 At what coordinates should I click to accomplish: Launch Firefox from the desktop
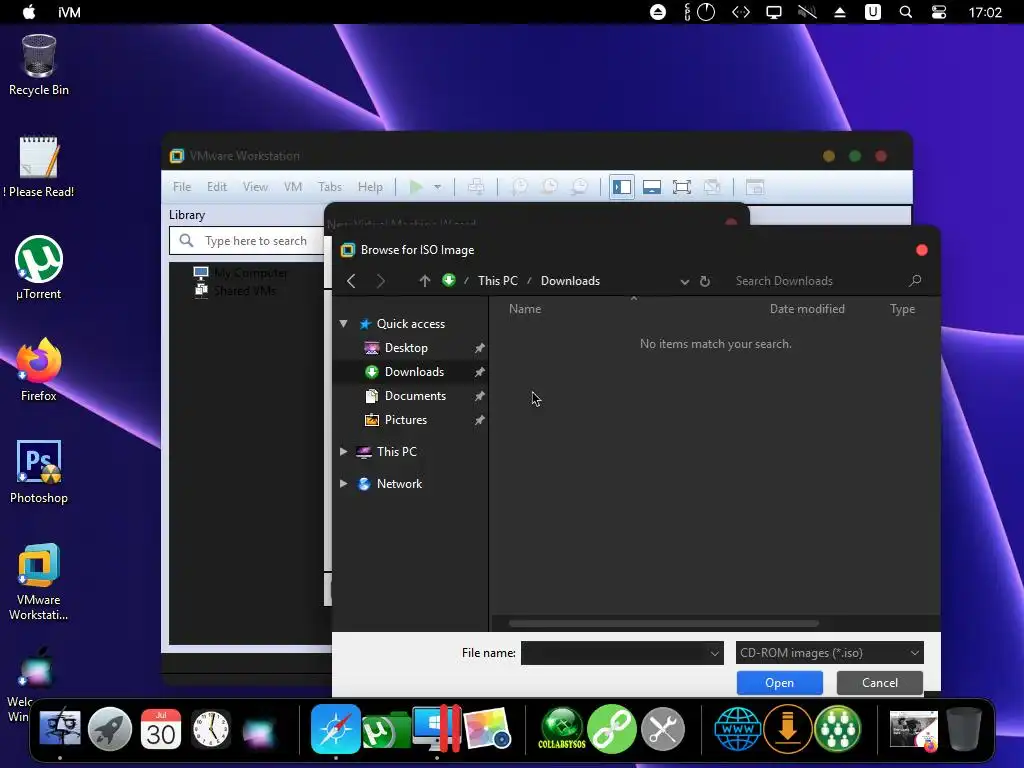[39, 370]
